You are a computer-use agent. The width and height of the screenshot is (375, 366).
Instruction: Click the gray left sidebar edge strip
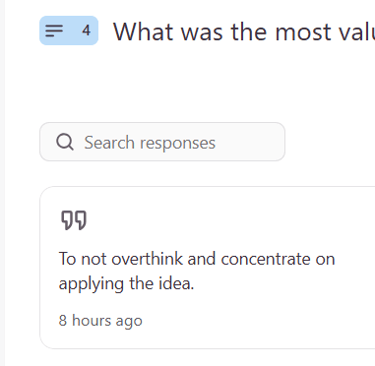(x=2, y=183)
